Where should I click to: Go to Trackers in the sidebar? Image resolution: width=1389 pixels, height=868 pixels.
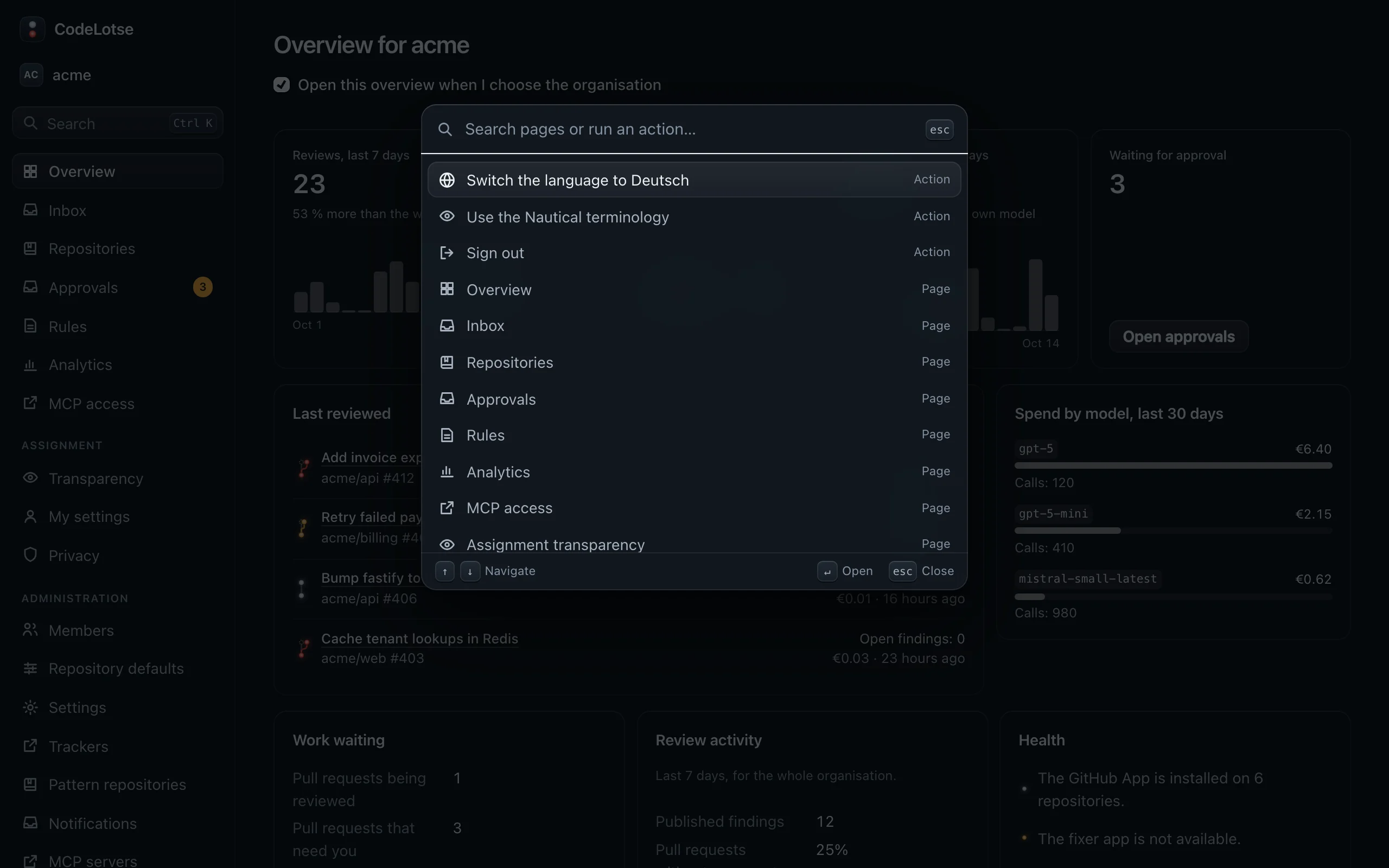(118, 746)
